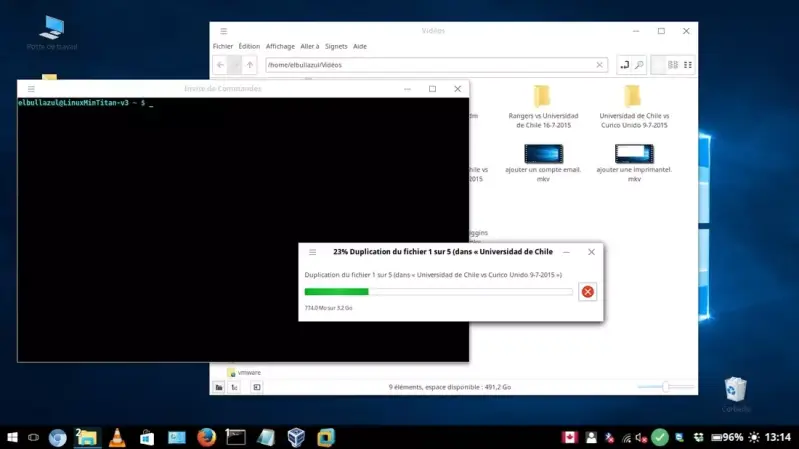Open the Aller à menu

click(x=309, y=46)
